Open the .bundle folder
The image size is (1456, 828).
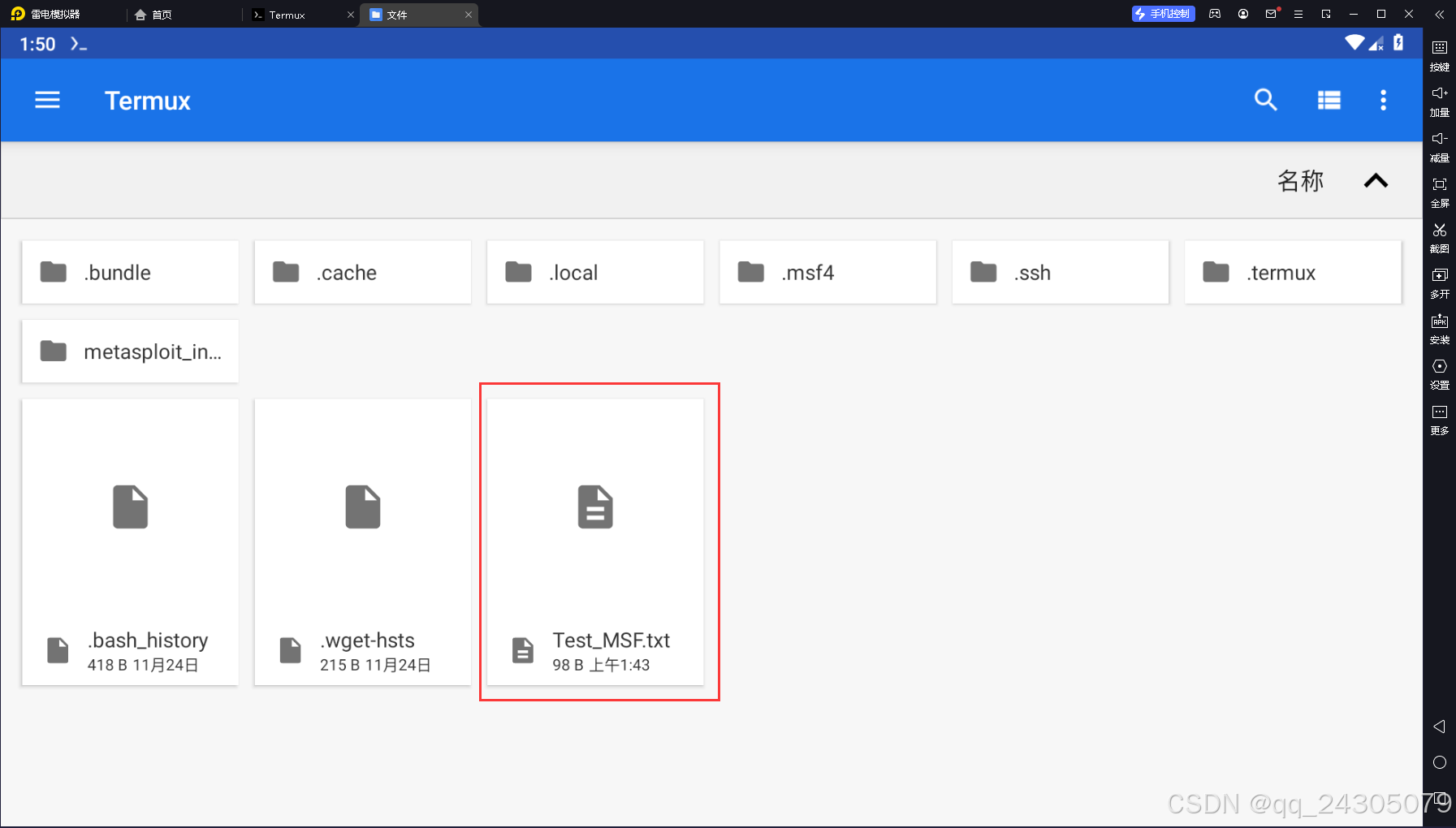coord(130,272)
